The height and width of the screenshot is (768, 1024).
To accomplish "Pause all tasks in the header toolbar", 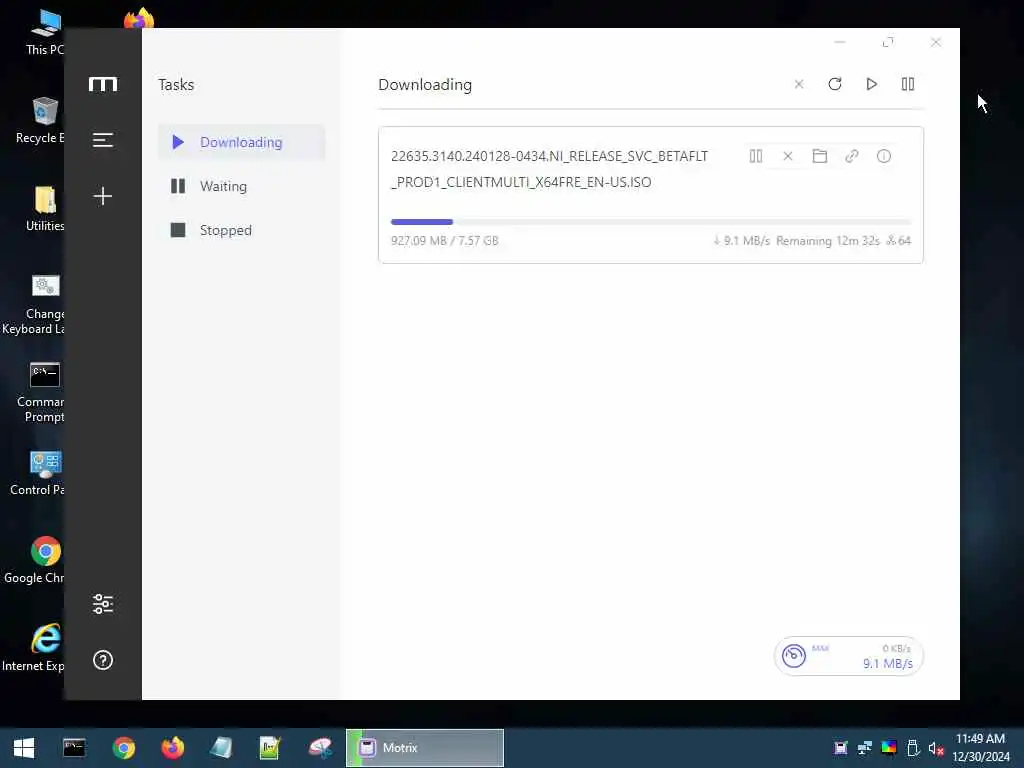I will coord(908,84).
